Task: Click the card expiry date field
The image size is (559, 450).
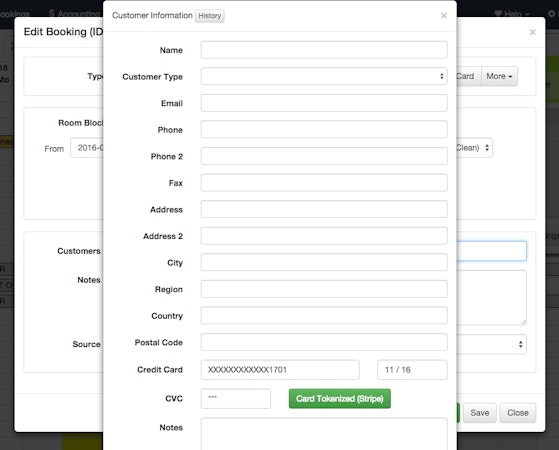Action: tap(412, 370)
